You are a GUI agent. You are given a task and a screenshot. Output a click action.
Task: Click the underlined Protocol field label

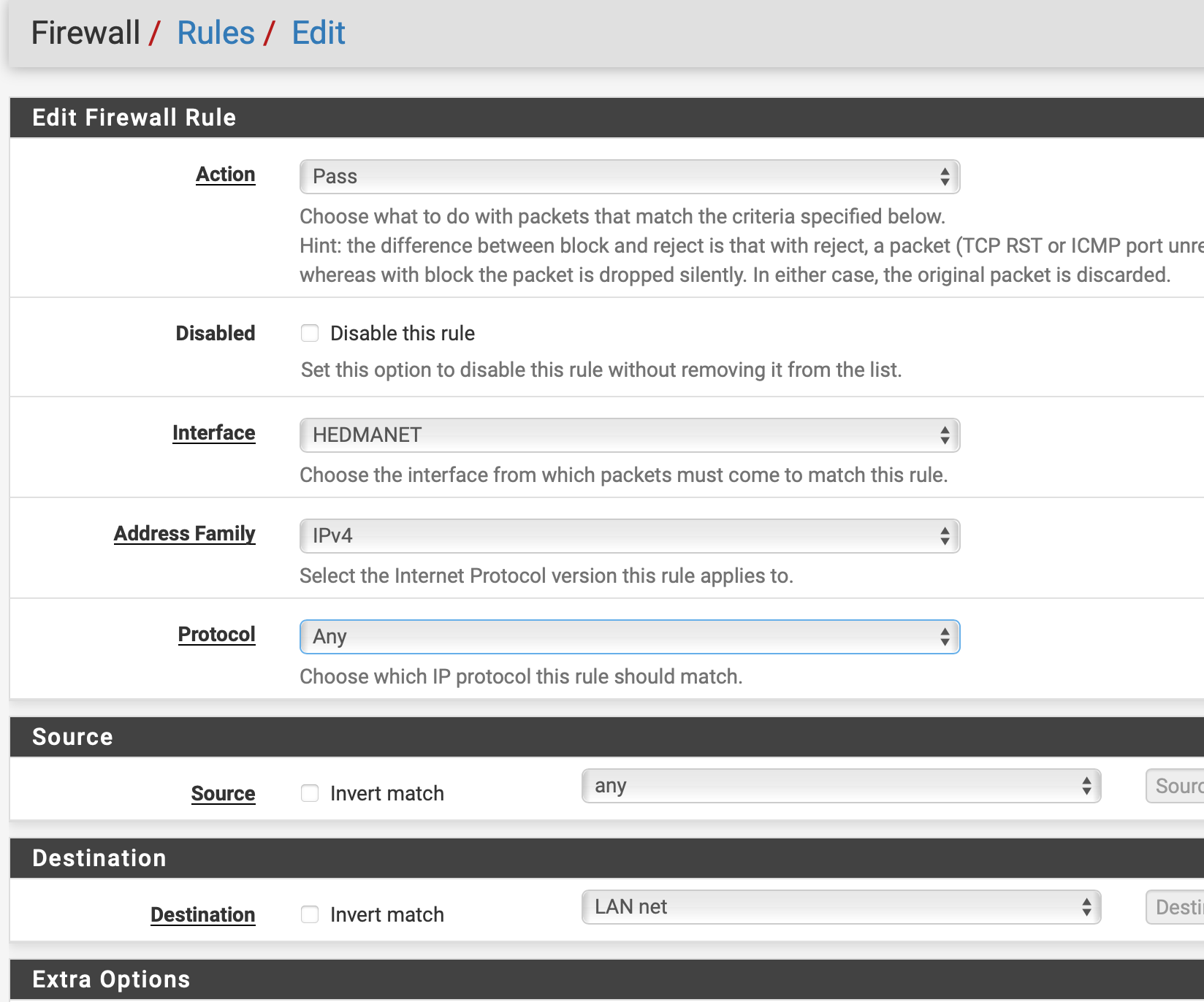click(x=216, y=635)
